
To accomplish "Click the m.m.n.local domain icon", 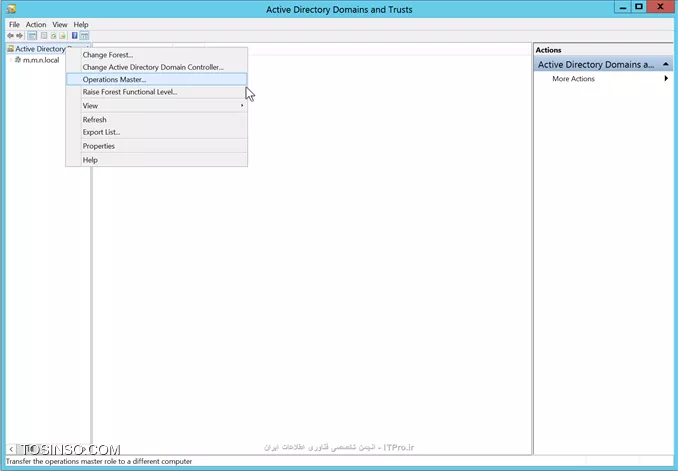I will (x=18, y=60).
